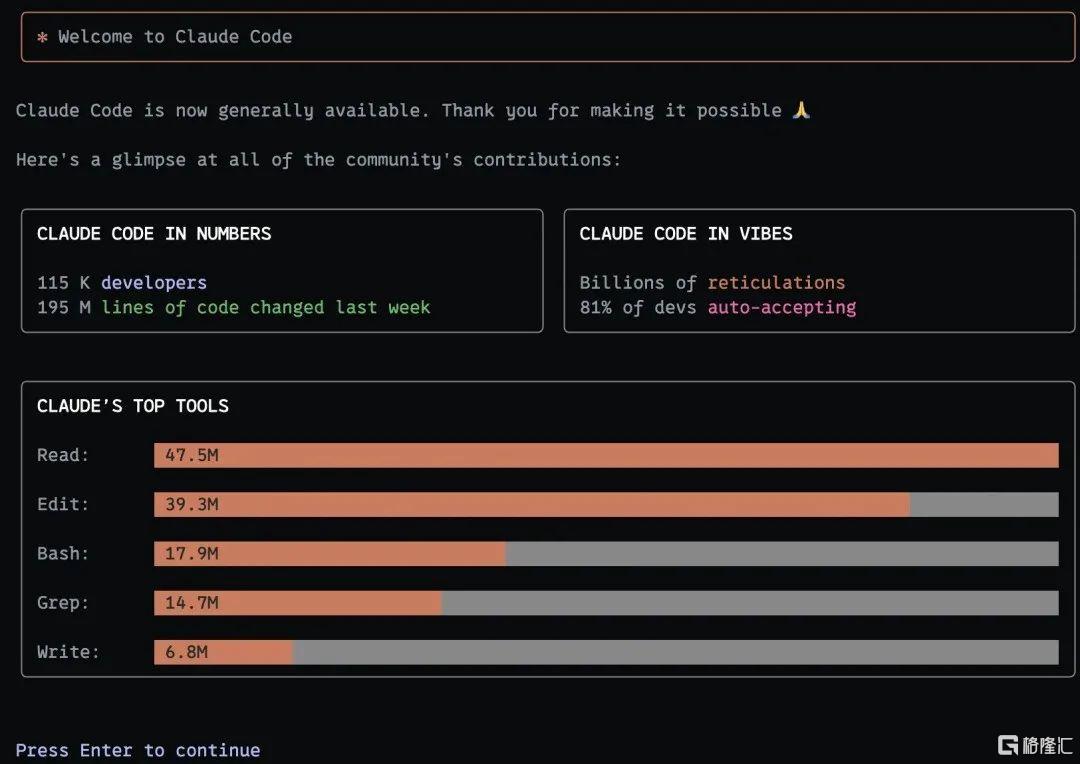The image size is (1080, 764).
Task: Click the "47.5M" value
Action: [x=191, y=455]
